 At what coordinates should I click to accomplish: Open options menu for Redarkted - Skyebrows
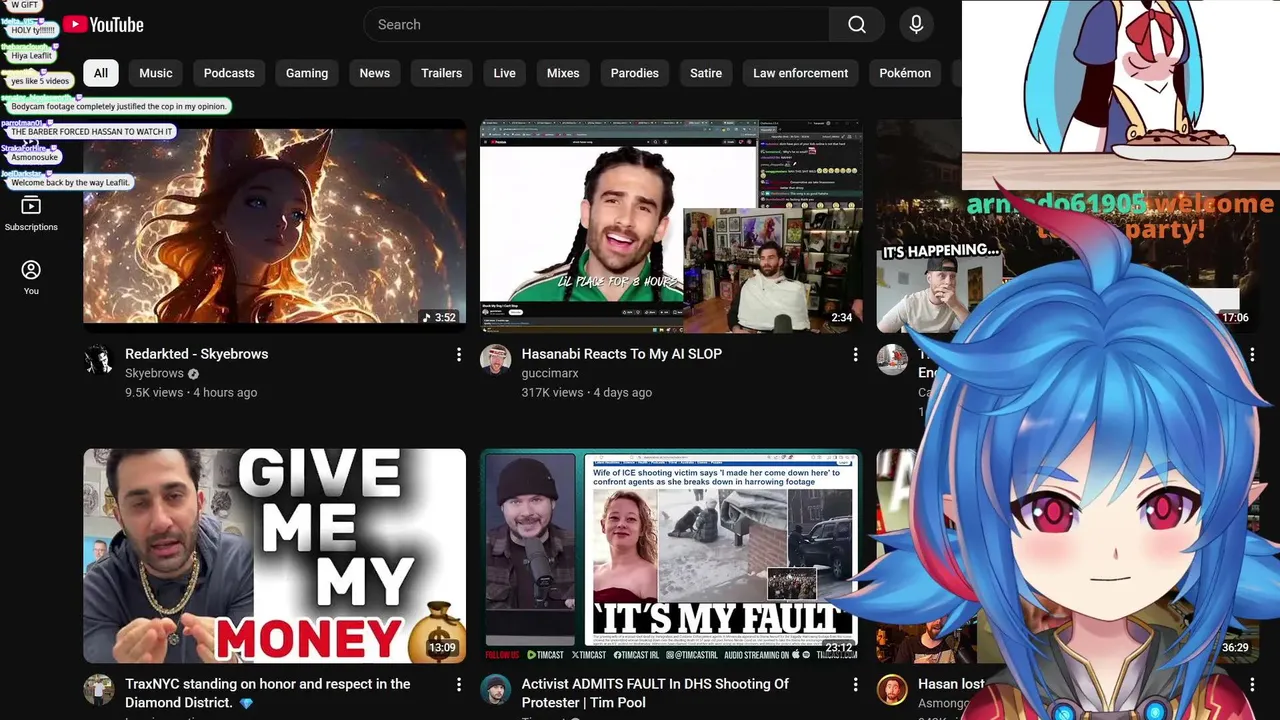[x=459, y=355]
